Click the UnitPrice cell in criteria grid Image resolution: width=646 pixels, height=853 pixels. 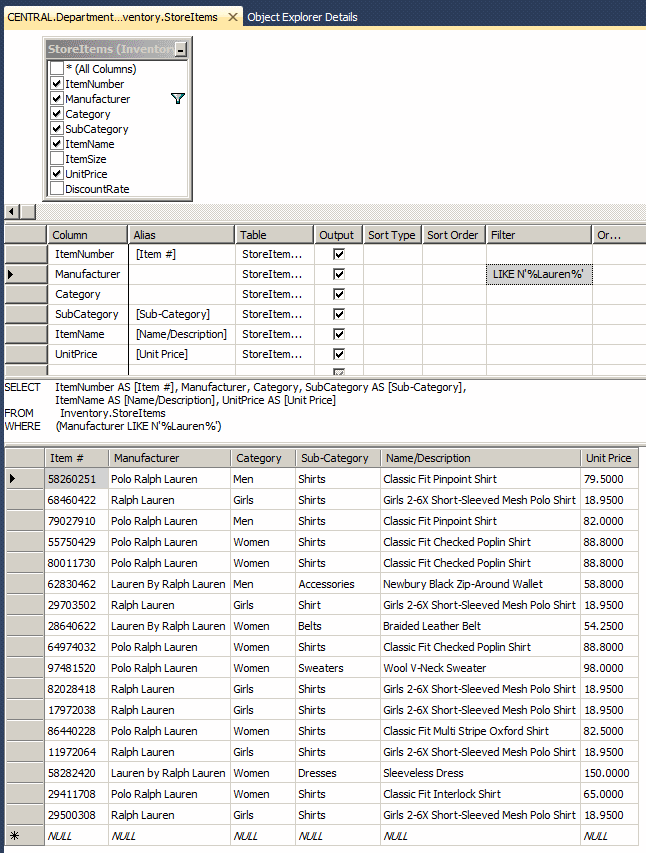pos(87,354)
